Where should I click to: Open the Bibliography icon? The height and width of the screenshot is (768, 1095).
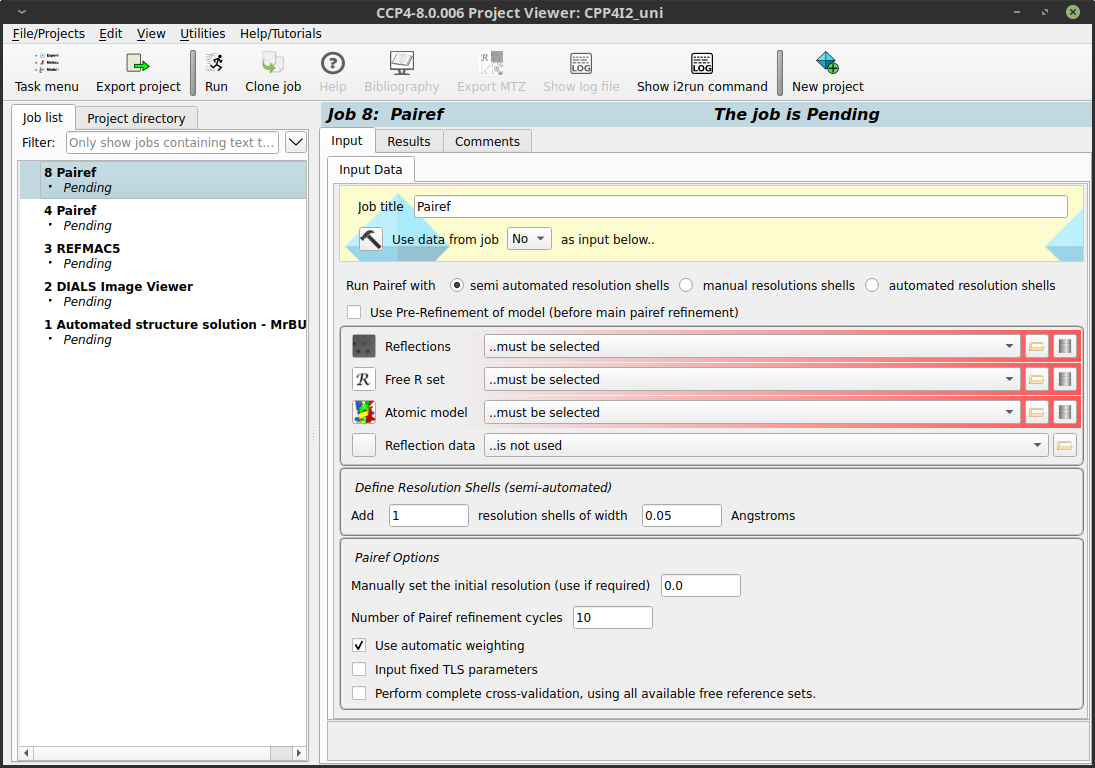tap(402, 64)
